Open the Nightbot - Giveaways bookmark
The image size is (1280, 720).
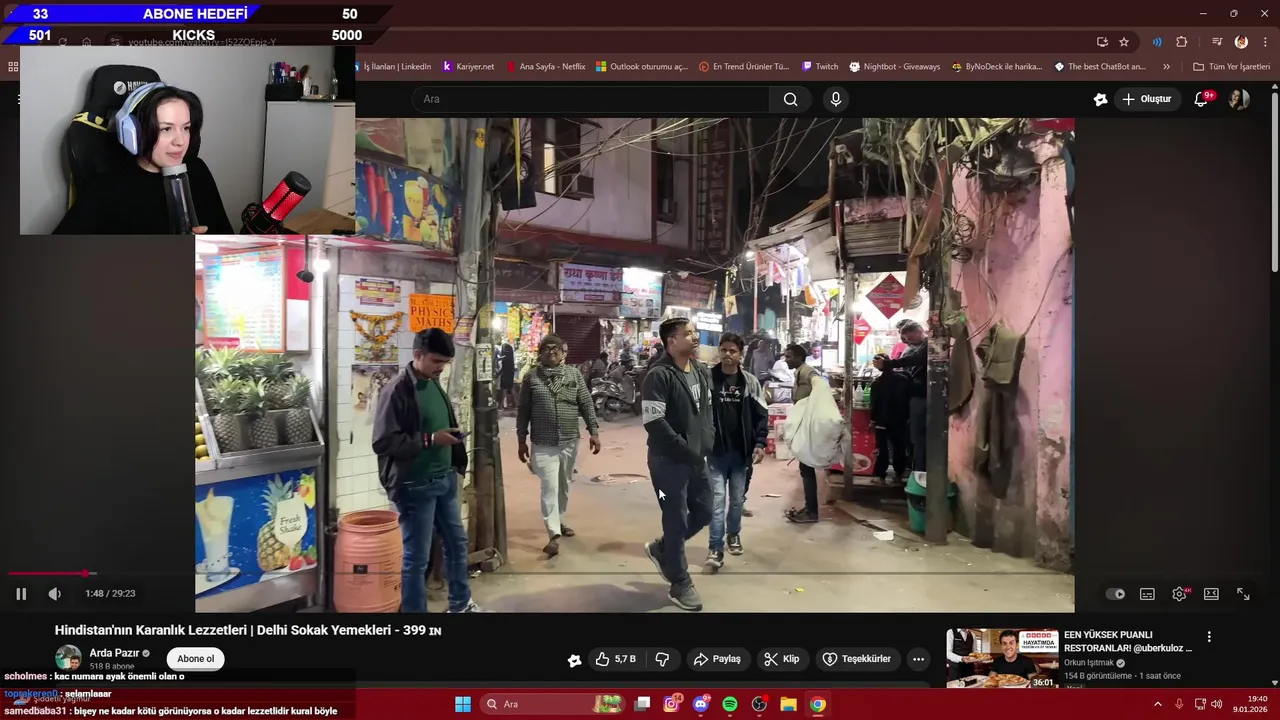tap(895, 67)
